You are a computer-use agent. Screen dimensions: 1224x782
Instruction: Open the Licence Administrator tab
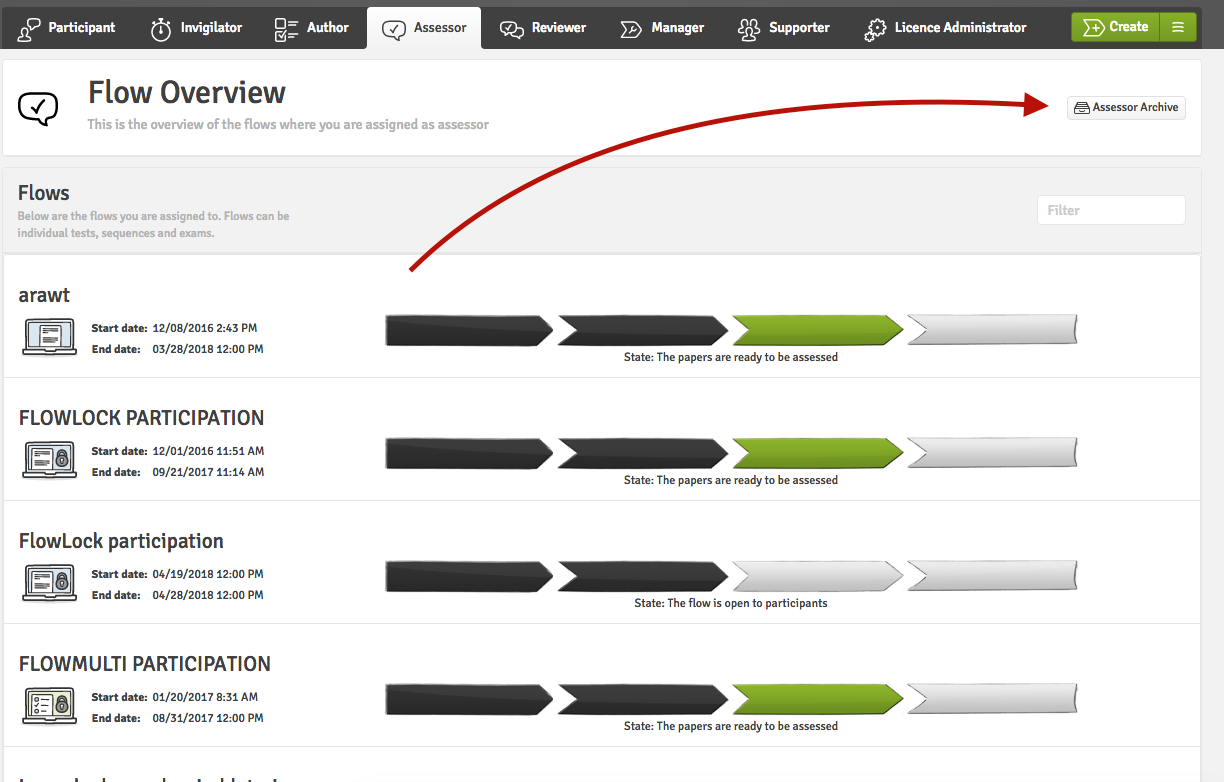click(945, 28)
